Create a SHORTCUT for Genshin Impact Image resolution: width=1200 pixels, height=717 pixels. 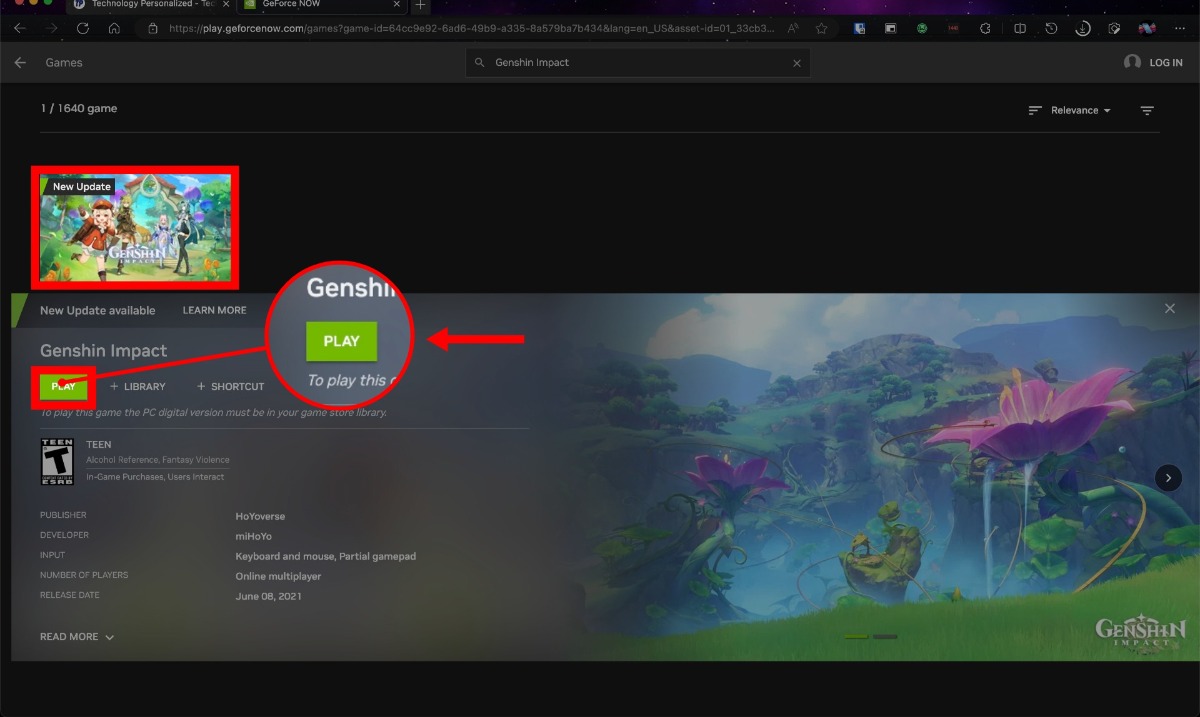[231, 386]
